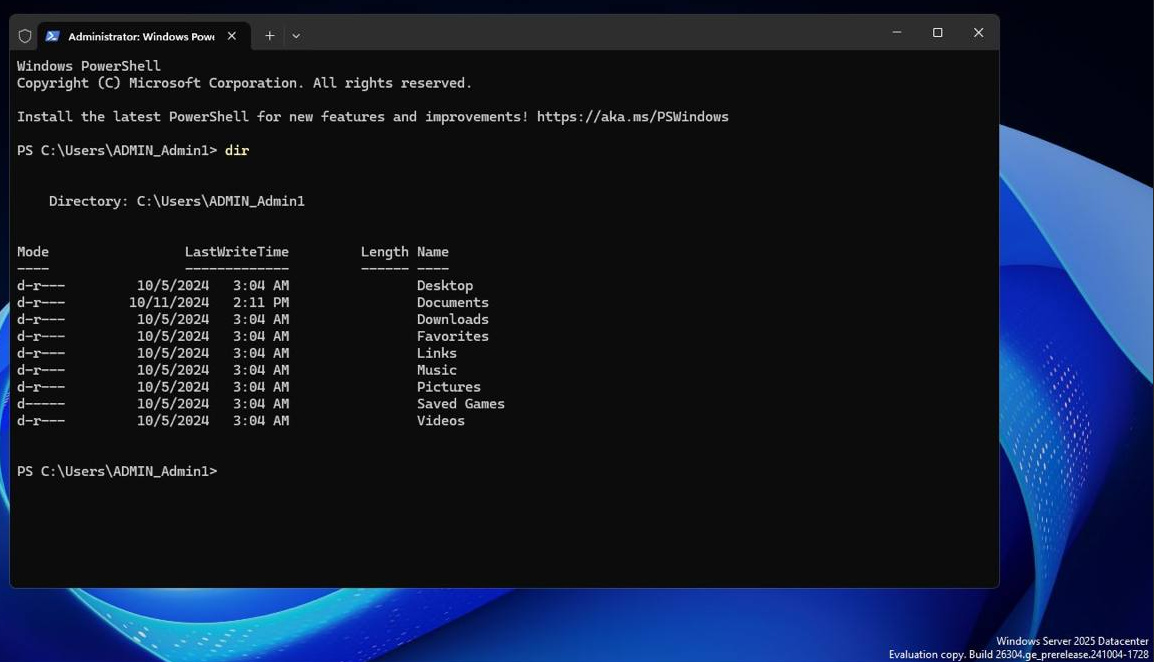Click the PowerShell icon on the tab
Screen dimensions: 1154x662
point(52,36)
